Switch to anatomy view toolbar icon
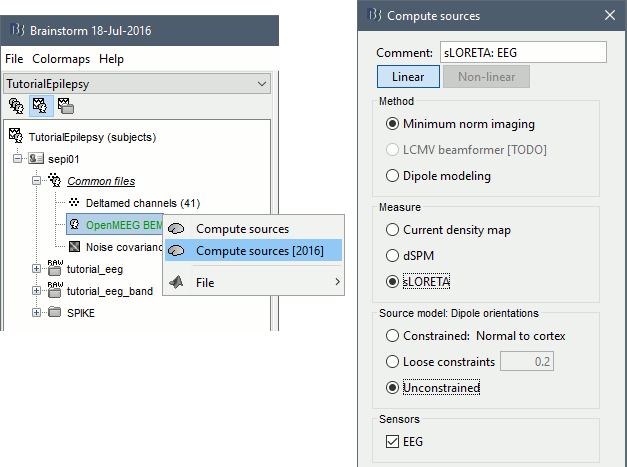The width and height of the screenshot is (627, 467). [16, 105]
